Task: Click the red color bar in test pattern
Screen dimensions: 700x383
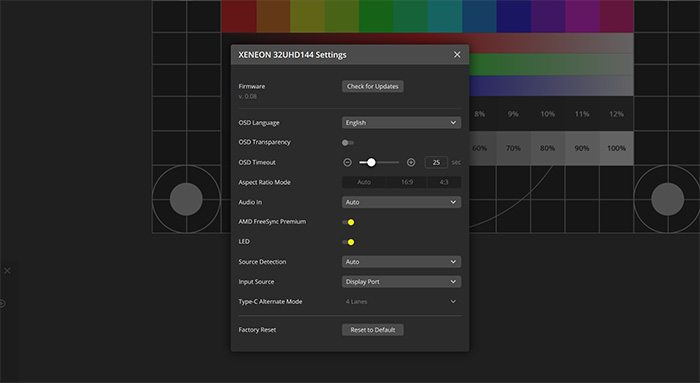Action: click(239, 16)
